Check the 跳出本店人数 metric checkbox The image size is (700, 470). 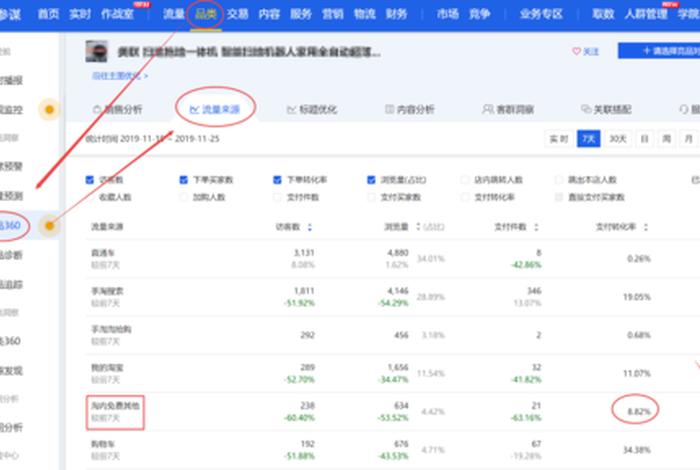(x=558, y=180)
